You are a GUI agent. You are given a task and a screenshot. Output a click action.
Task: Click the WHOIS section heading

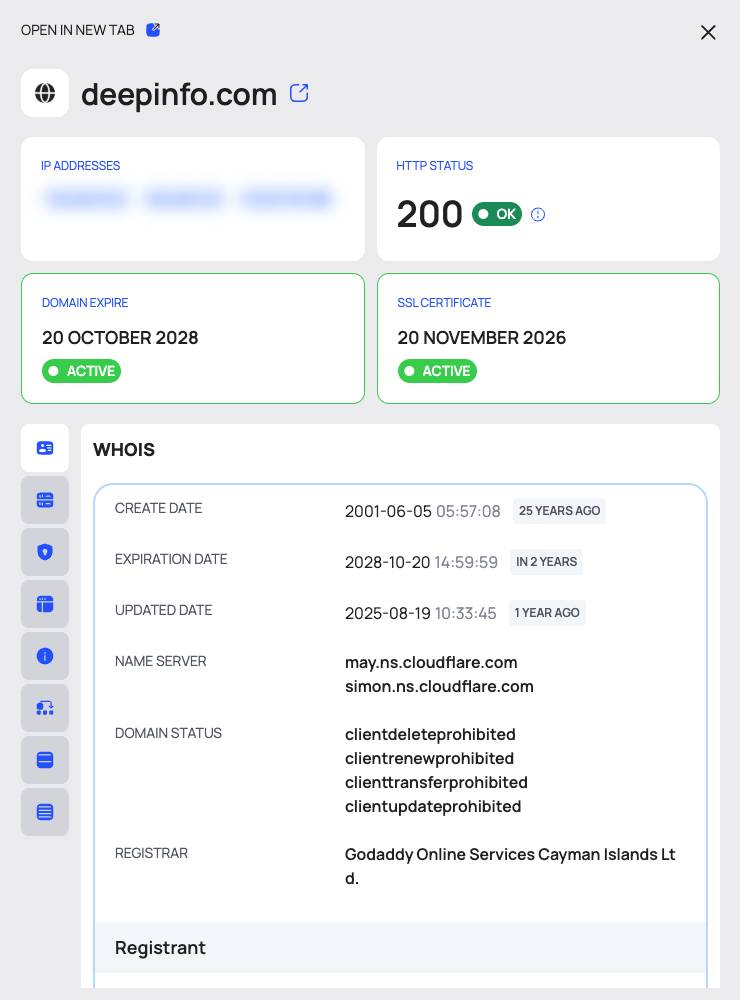coord(124,450)
